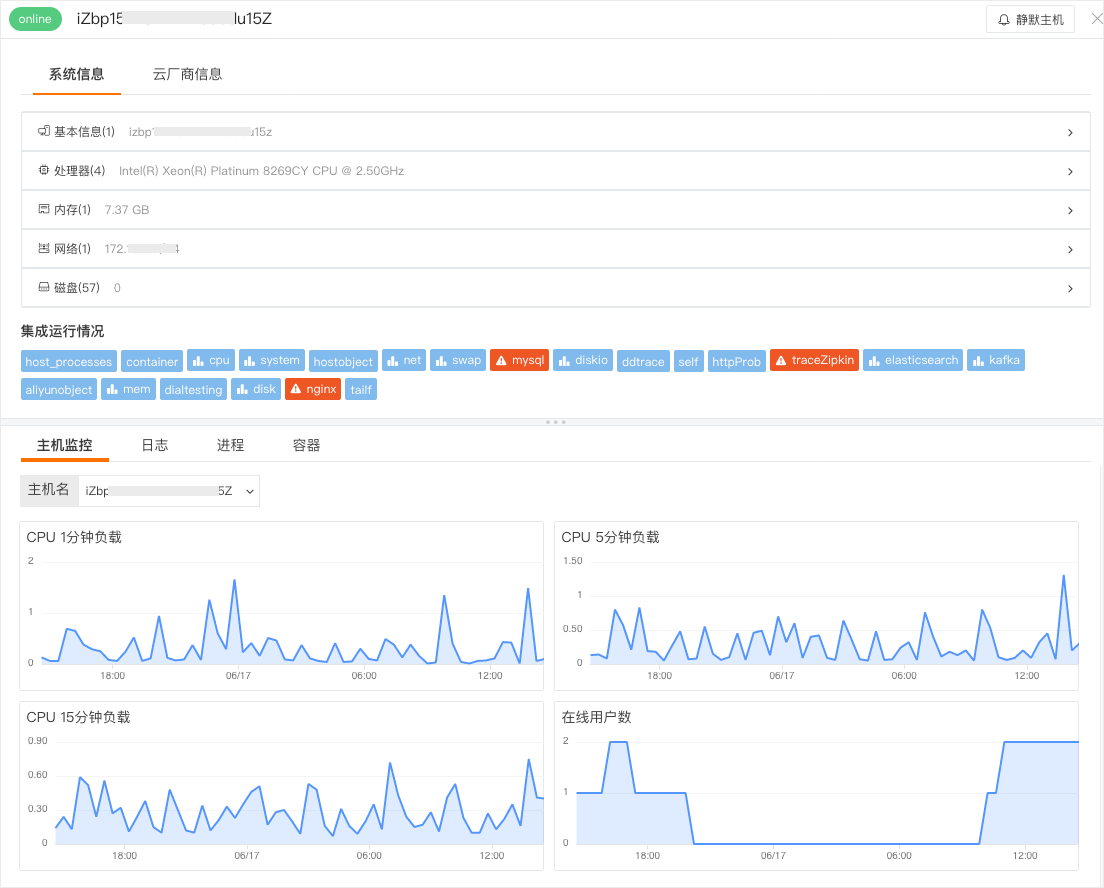
Task: Click the container integration tag
Action: coord(152,361)
